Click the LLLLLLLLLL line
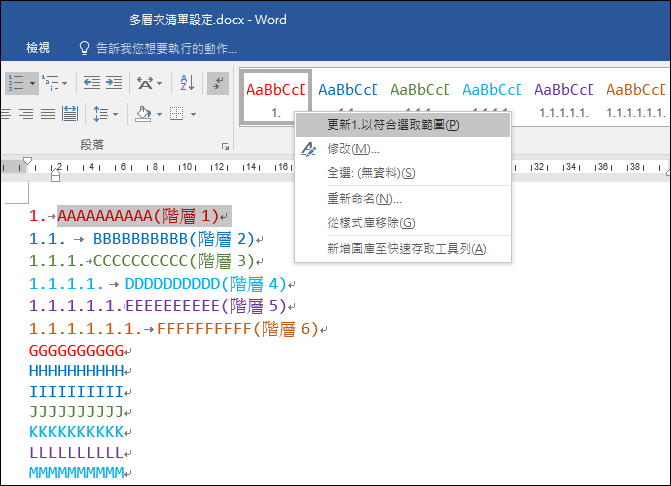The image size is (671, 486). [77, 453]
